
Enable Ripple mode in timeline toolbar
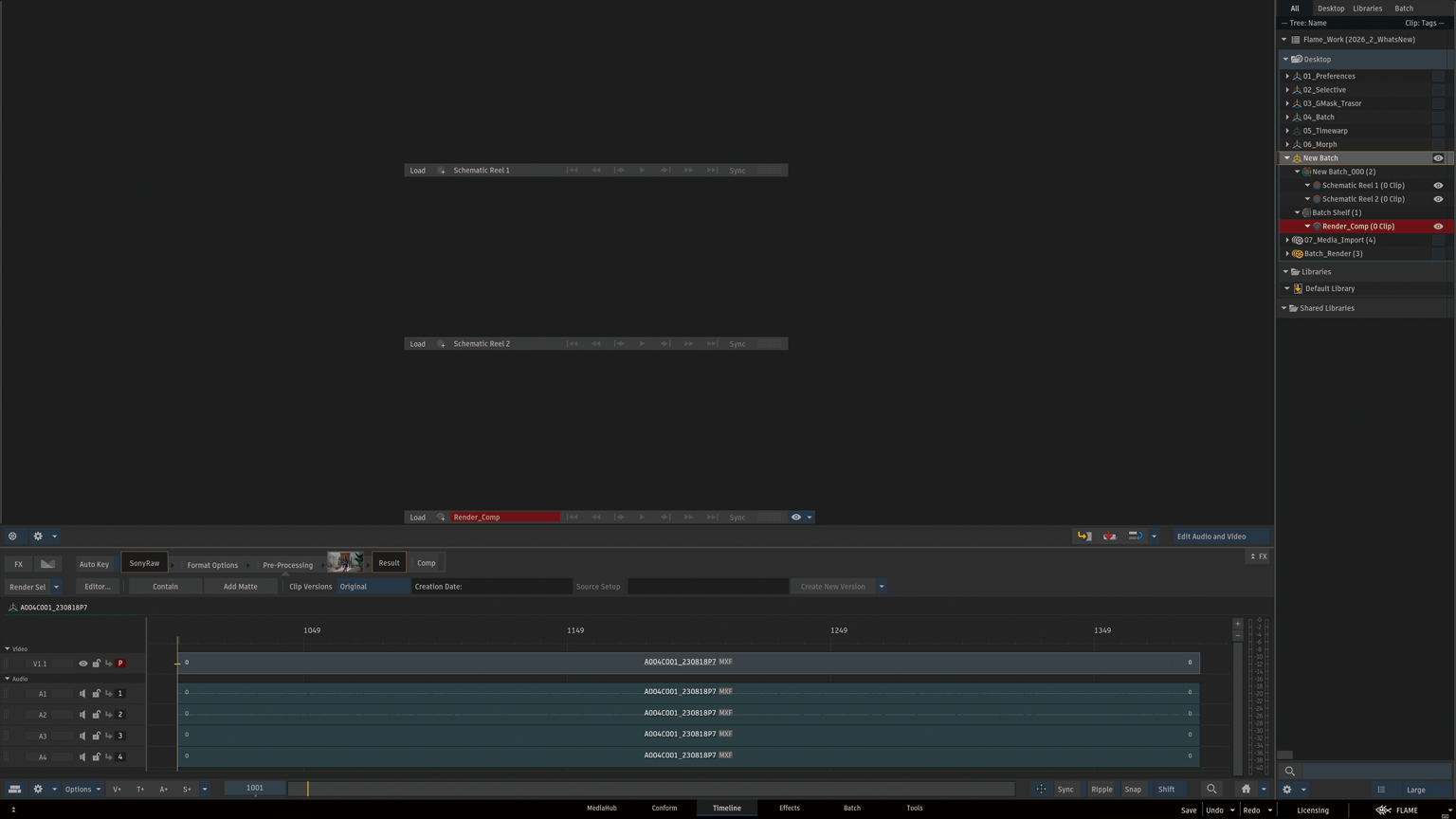click(1101, 790)
